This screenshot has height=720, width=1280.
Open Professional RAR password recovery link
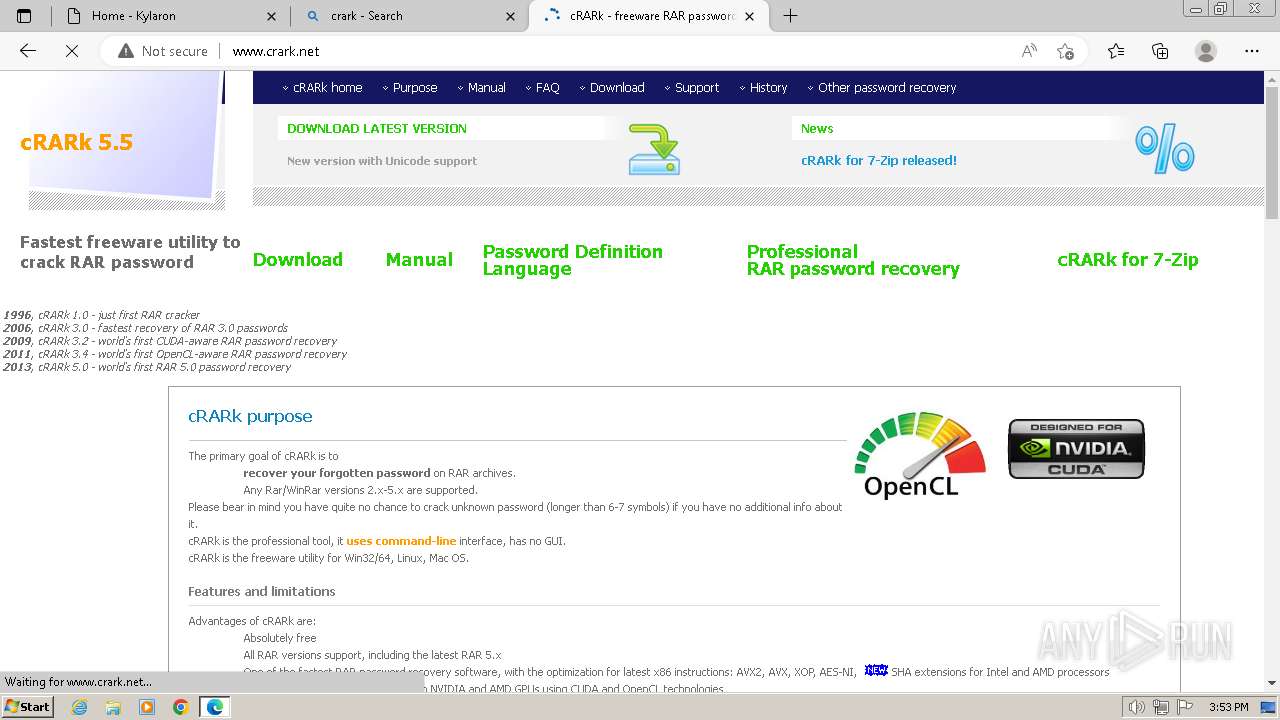[x=853, y=260]
